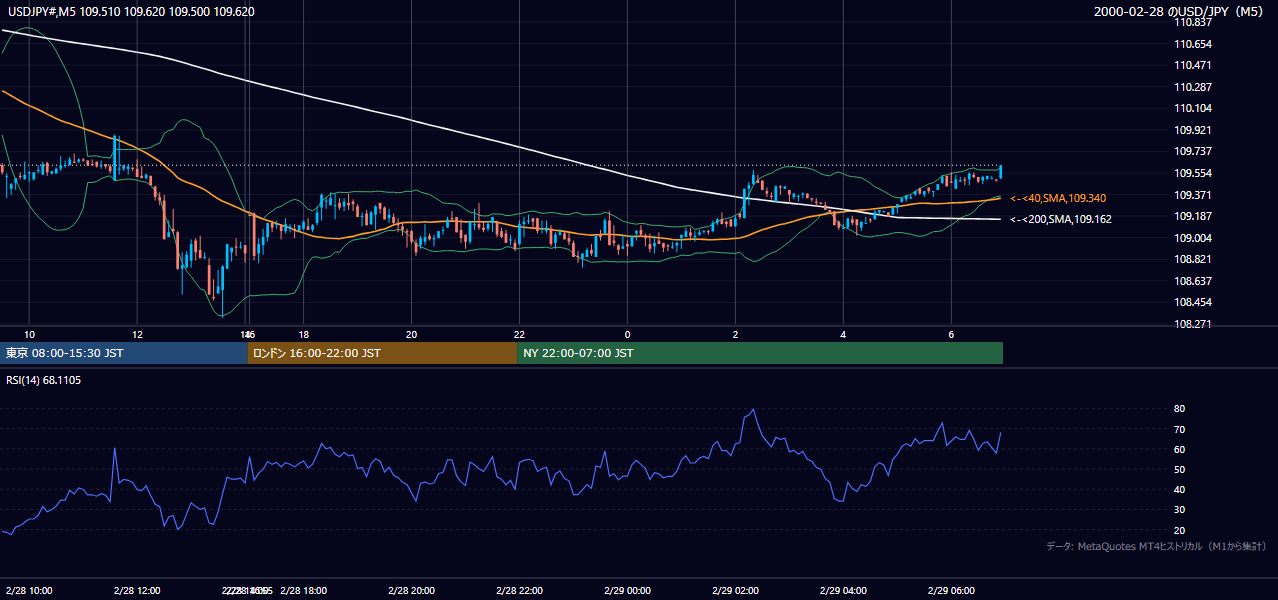Click the price axis value 110.654
This screenshot has width=1278, height=600.
[1194, 44]
